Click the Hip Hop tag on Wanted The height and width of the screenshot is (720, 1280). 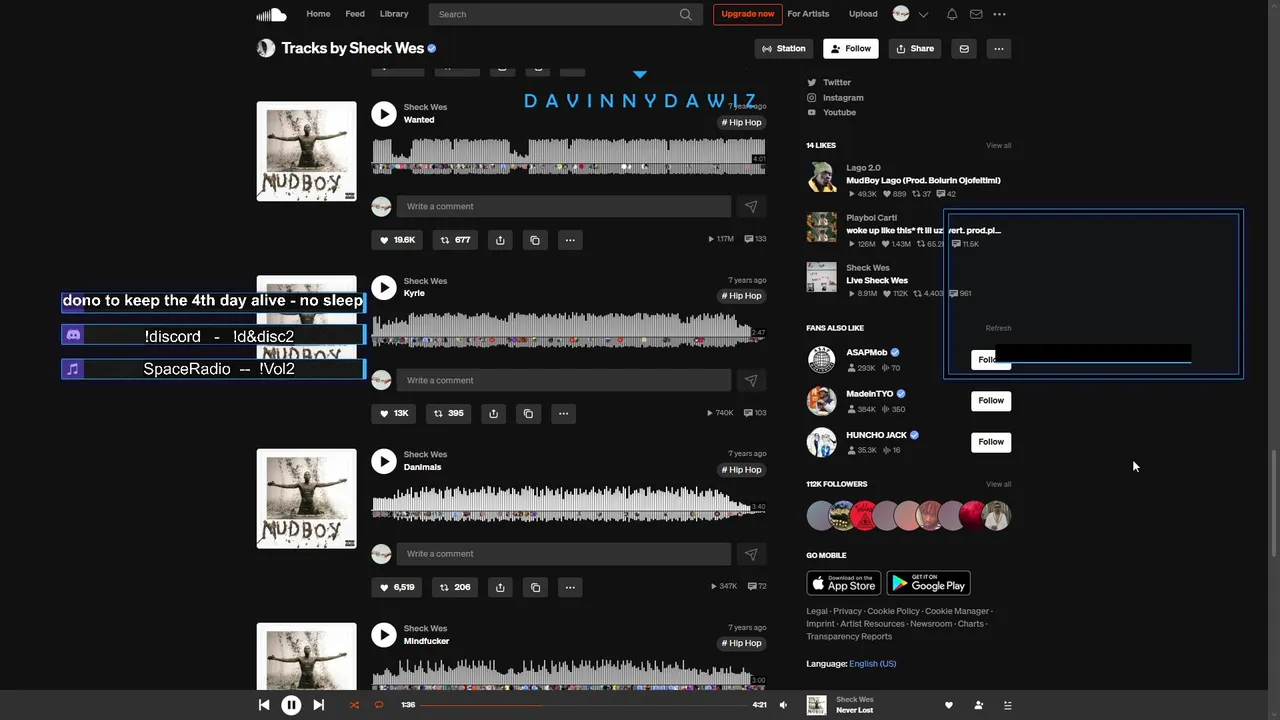tap(742, 122)
